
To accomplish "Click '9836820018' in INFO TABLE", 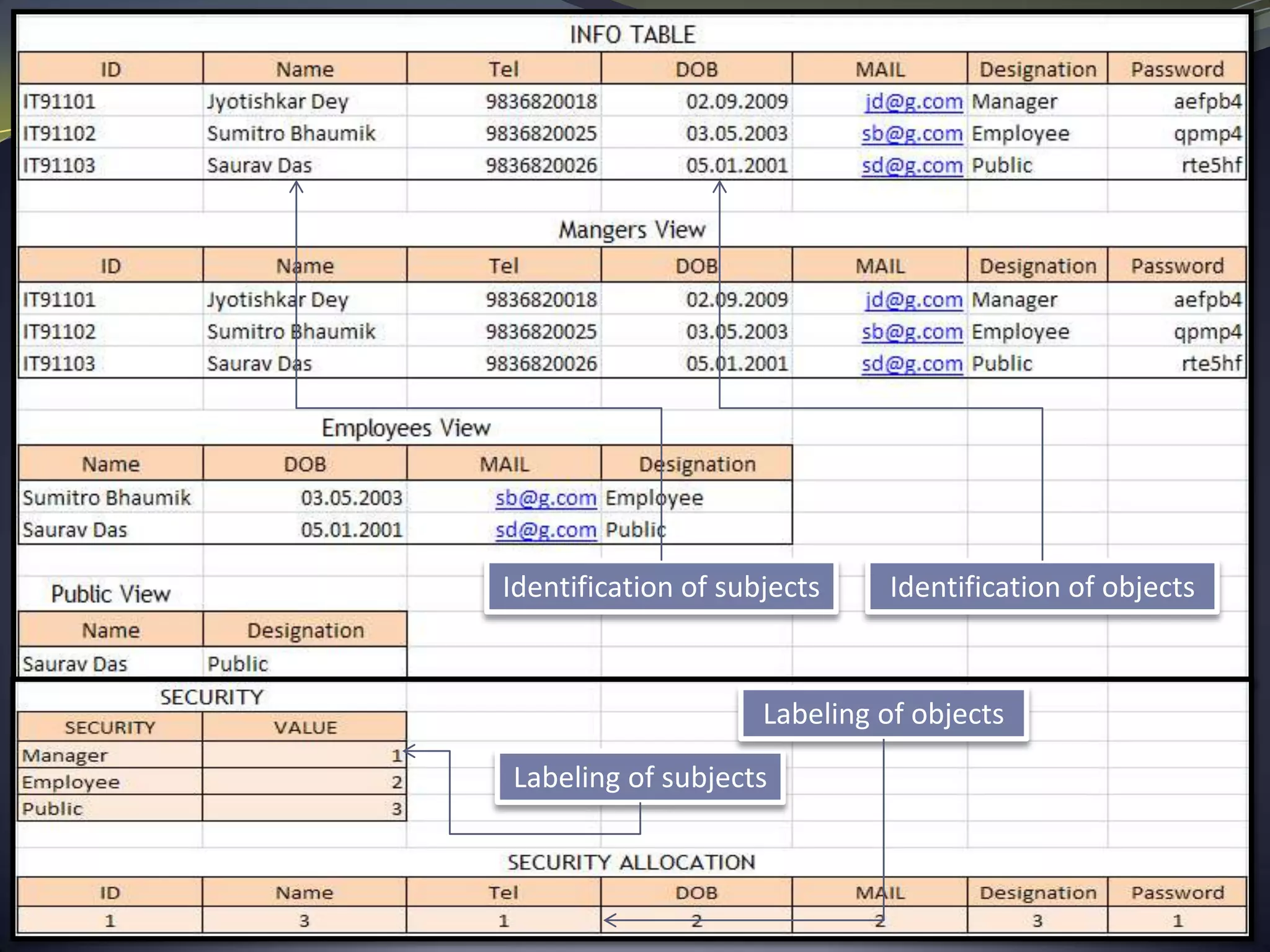I will pos(541,102).
